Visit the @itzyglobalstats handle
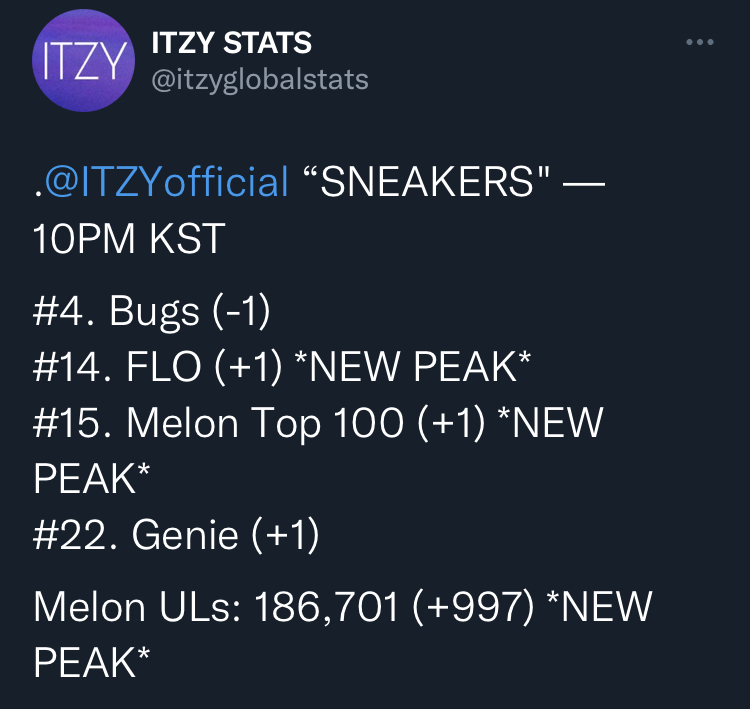 260,80
